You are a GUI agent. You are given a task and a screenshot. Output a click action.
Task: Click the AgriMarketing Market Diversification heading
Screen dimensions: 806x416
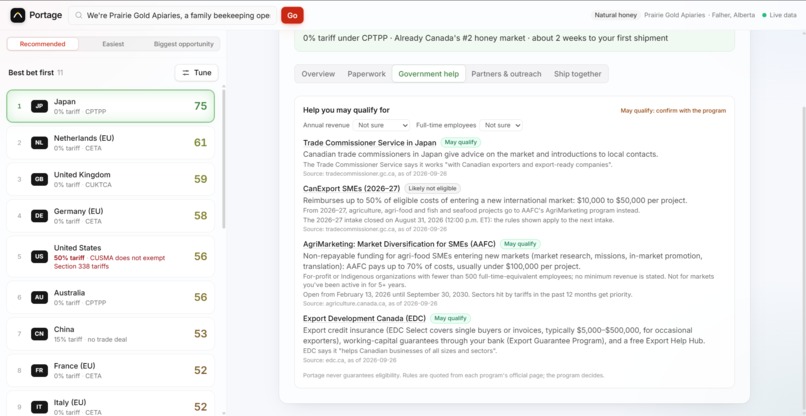(399, 244)
